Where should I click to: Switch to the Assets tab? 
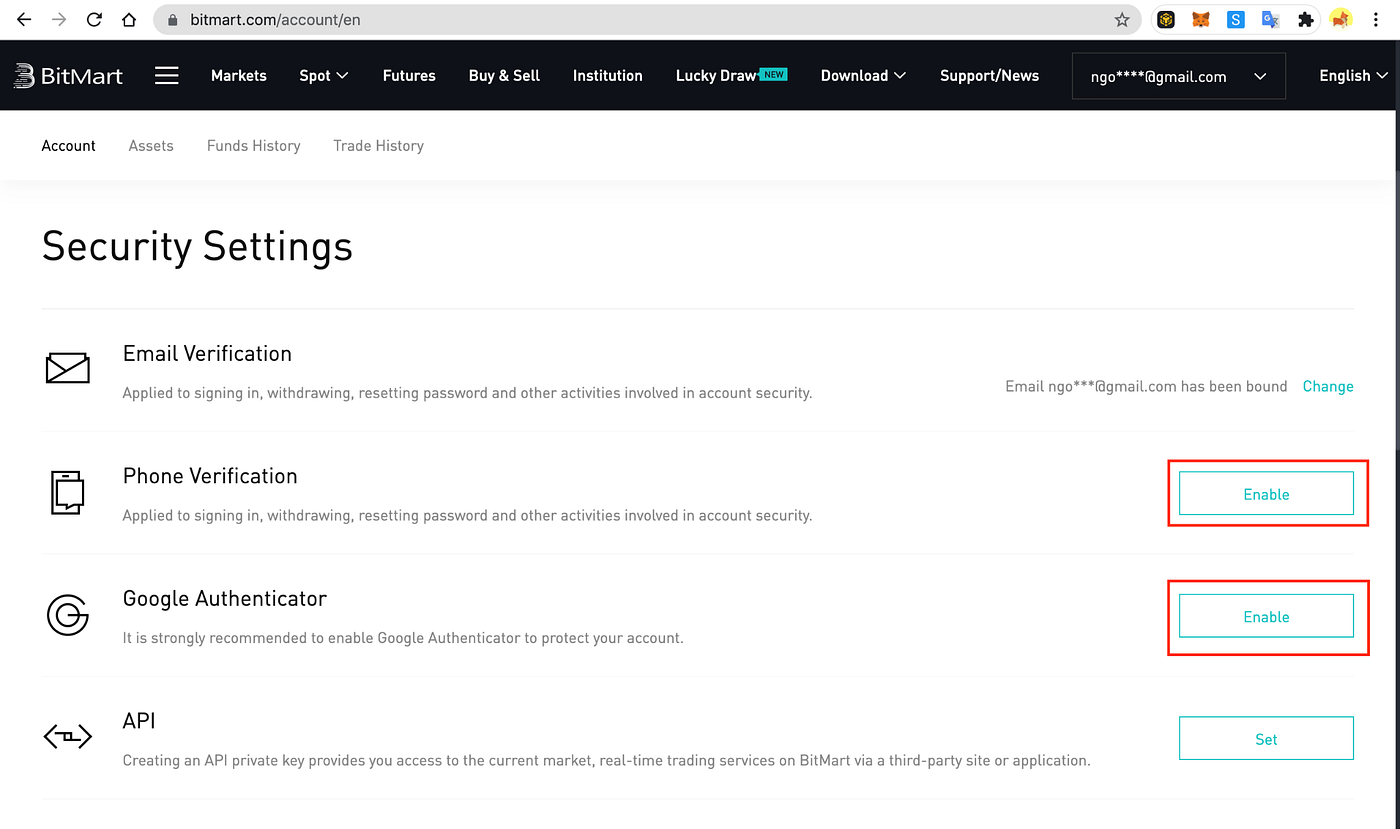[x=151, y=145]
